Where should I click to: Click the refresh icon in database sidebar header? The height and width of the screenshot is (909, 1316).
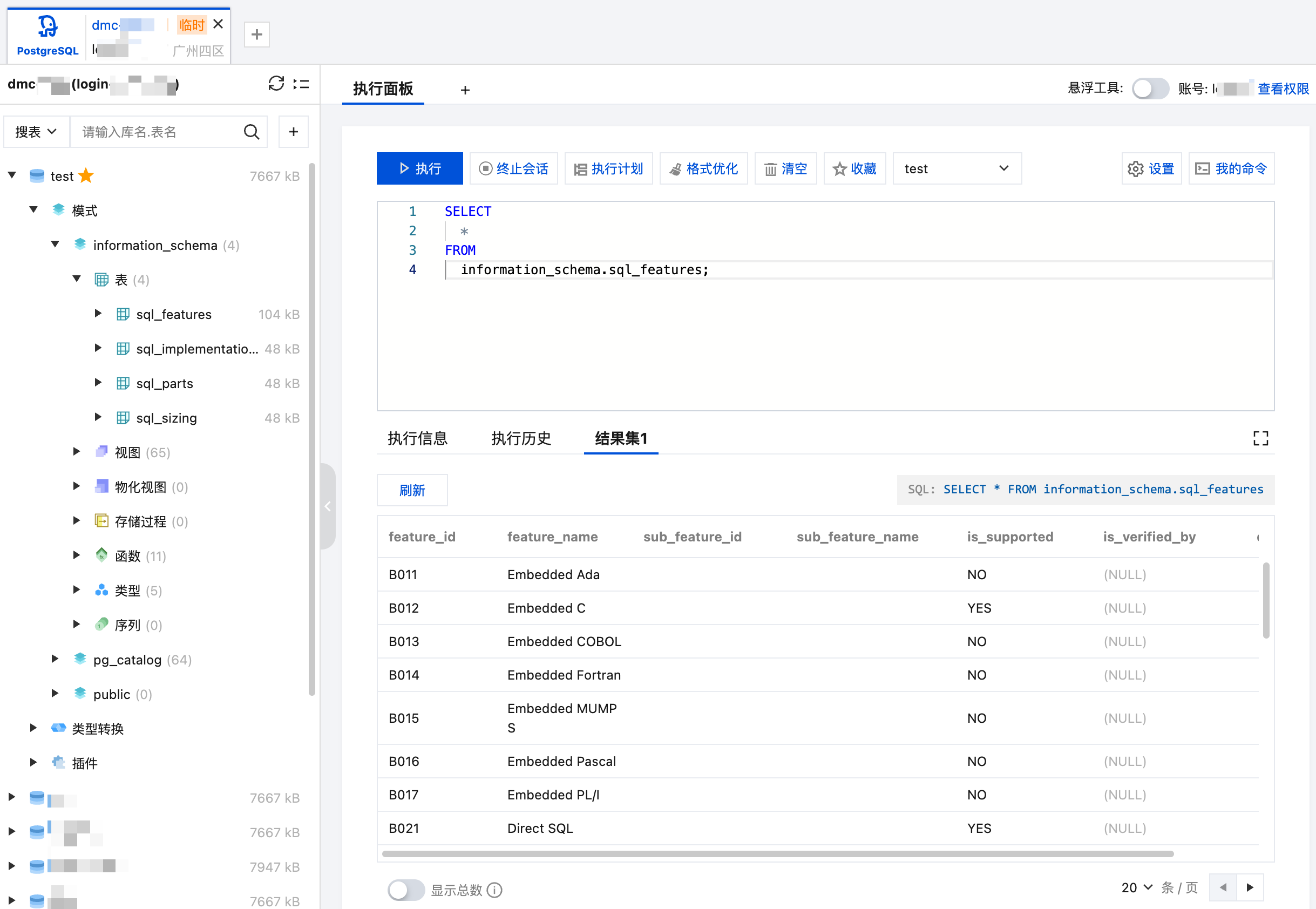click(276, 84)
